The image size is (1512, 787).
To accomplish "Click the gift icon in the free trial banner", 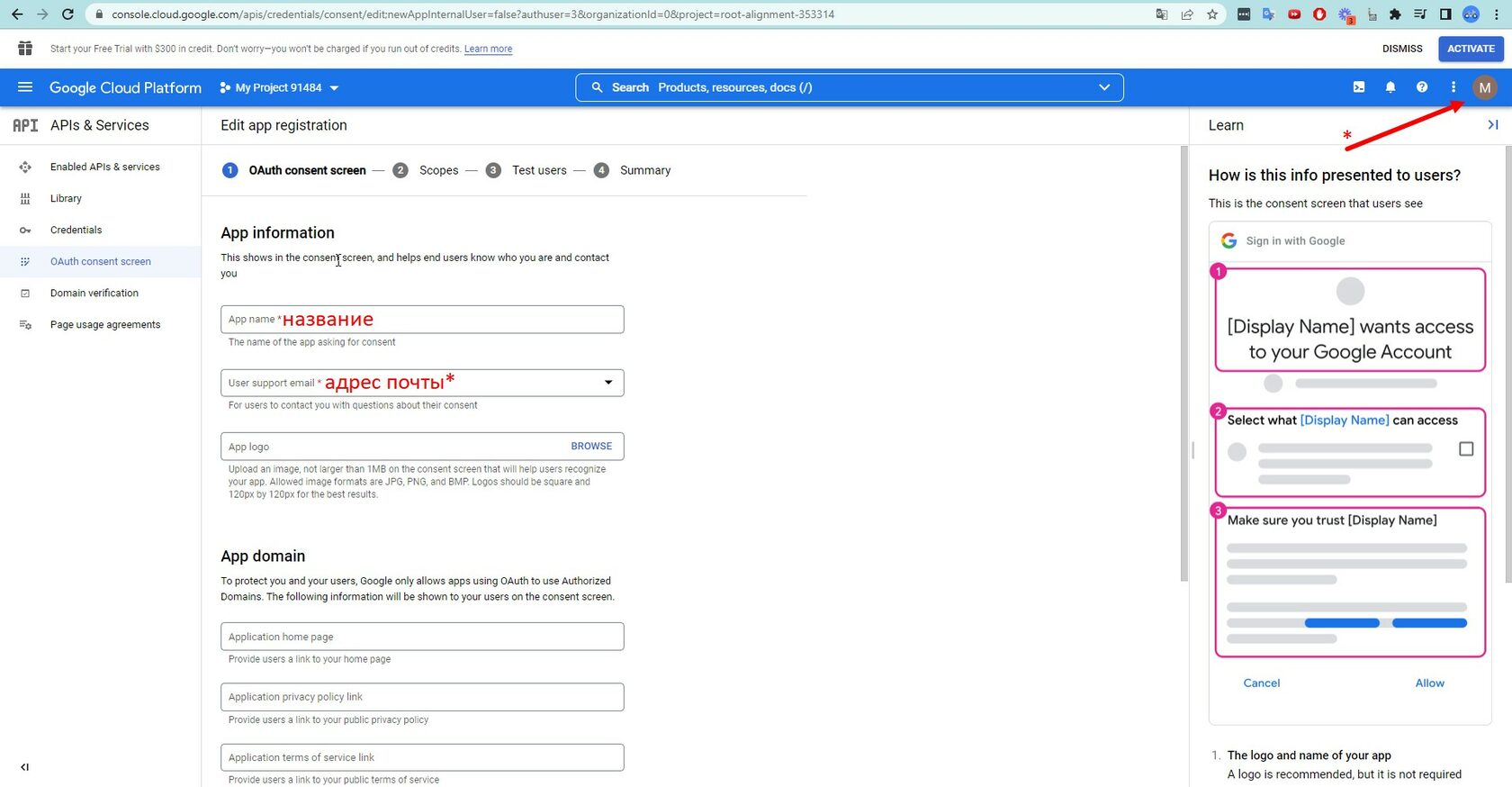I will click(x=25, y=49).
